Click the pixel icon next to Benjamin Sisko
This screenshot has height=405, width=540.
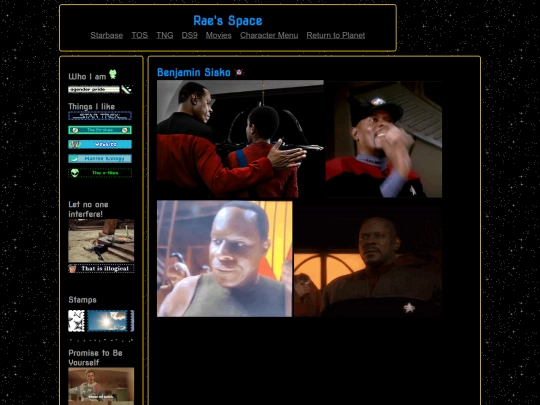(239, 72)
